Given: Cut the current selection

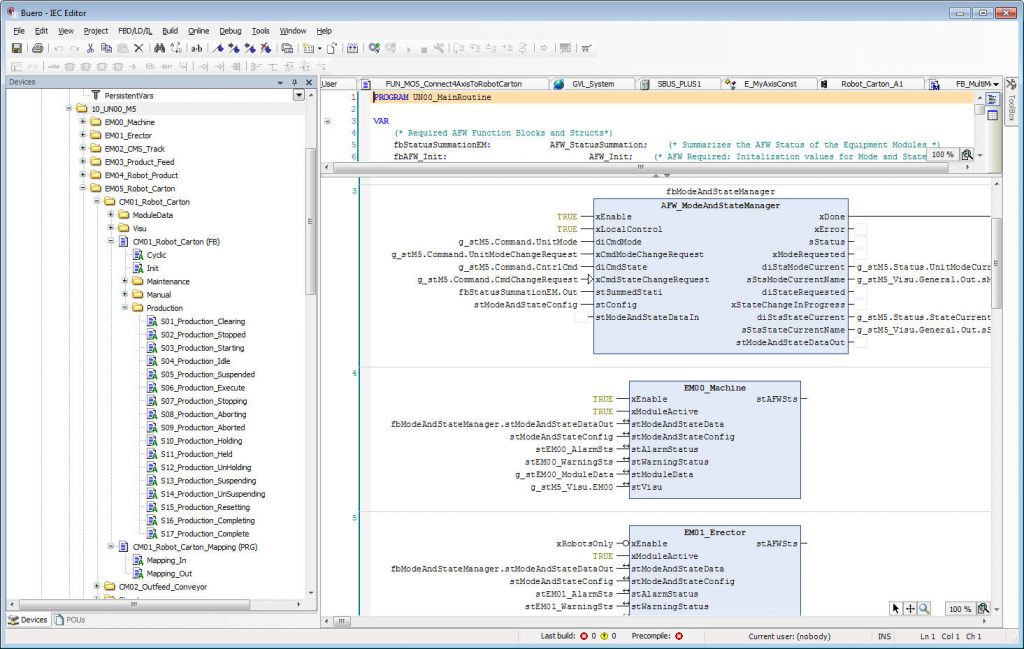Looking at the screenshot, I should (91, 48).
